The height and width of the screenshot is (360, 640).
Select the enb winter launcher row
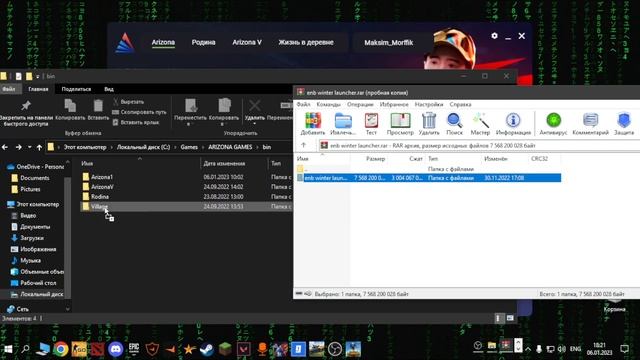(429, 178)
